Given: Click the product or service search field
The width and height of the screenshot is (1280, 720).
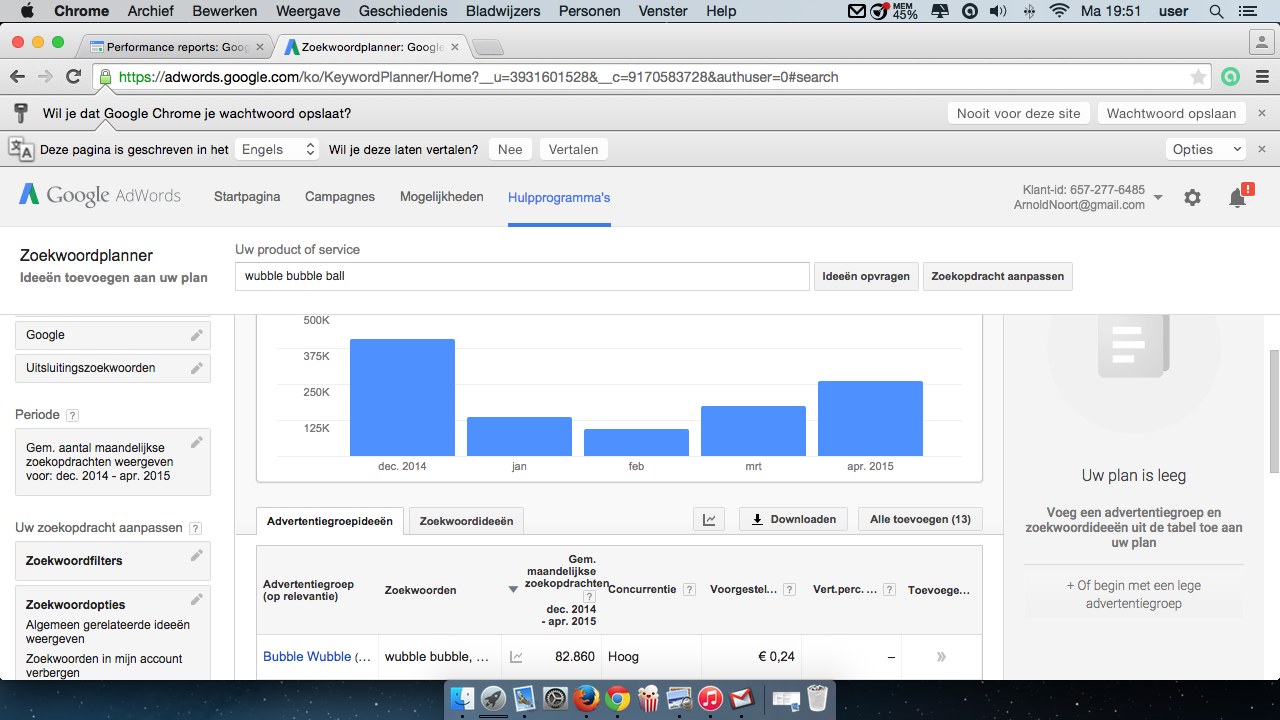Looking at the screenshot, I should click(522, 276).
